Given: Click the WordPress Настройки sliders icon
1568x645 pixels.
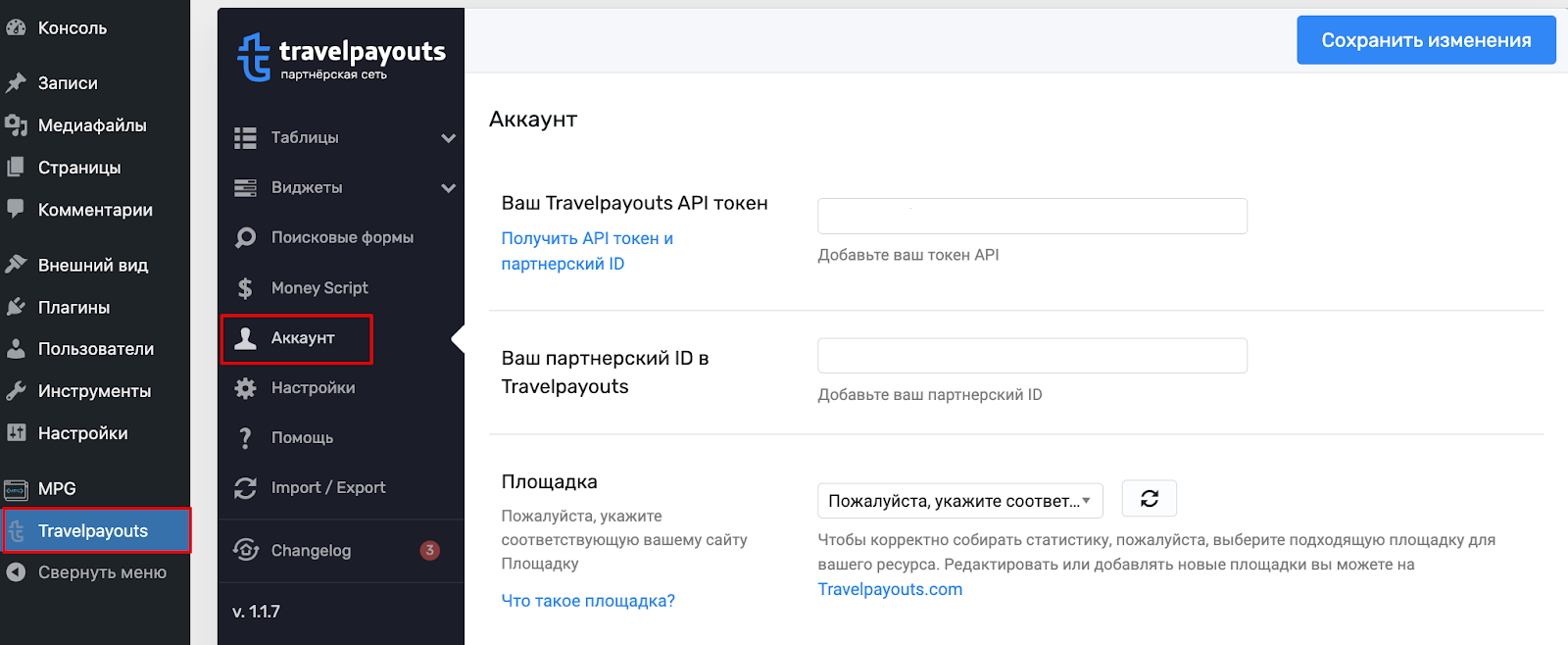Looking at the screenshot, I should [16, 432].
